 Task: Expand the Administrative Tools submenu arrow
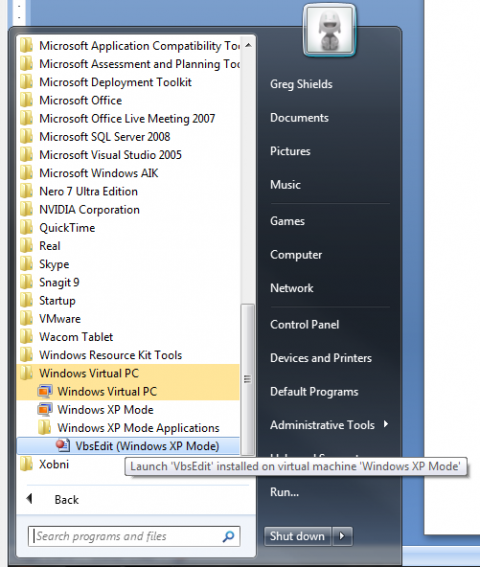tap(386, 424)
